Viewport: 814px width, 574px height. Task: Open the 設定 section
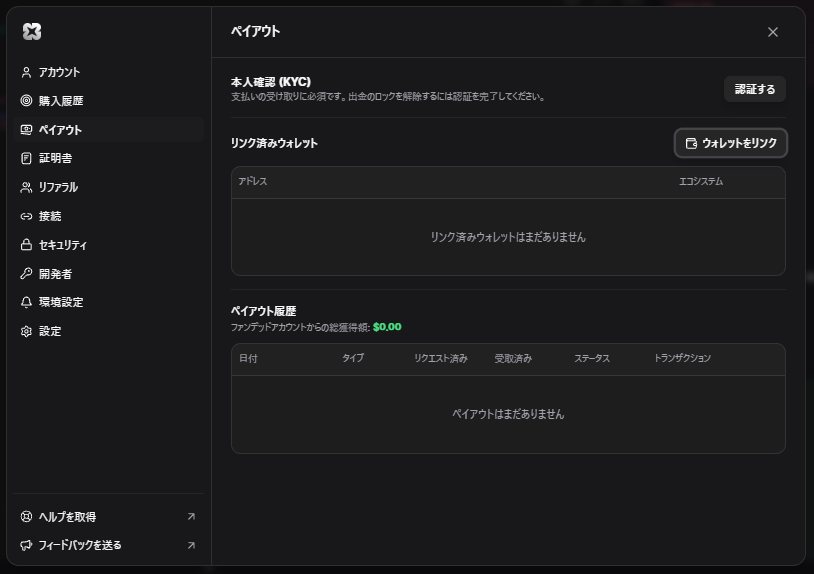[x=108, y=331]
